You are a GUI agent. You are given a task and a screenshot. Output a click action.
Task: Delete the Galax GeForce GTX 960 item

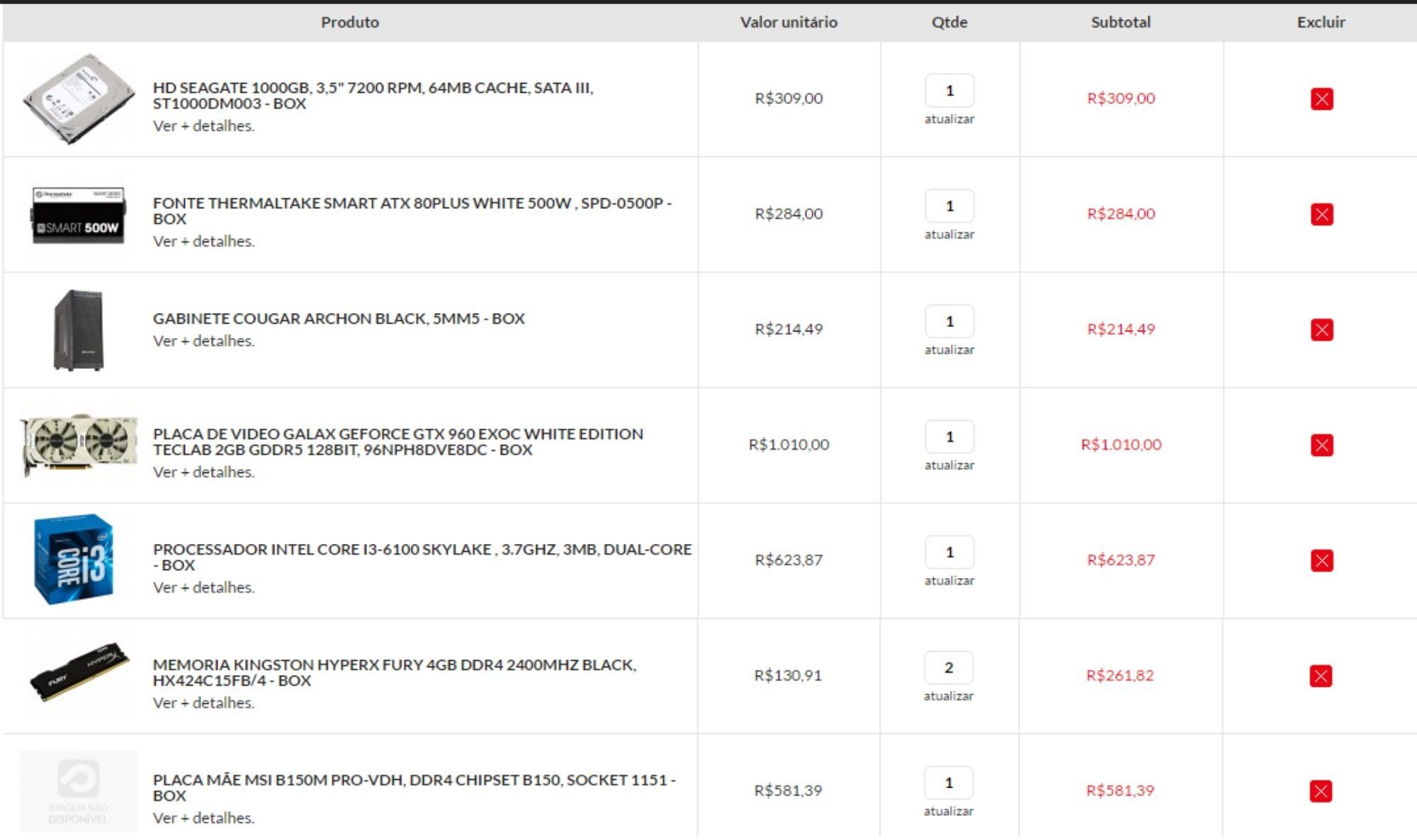[1321, 445]
